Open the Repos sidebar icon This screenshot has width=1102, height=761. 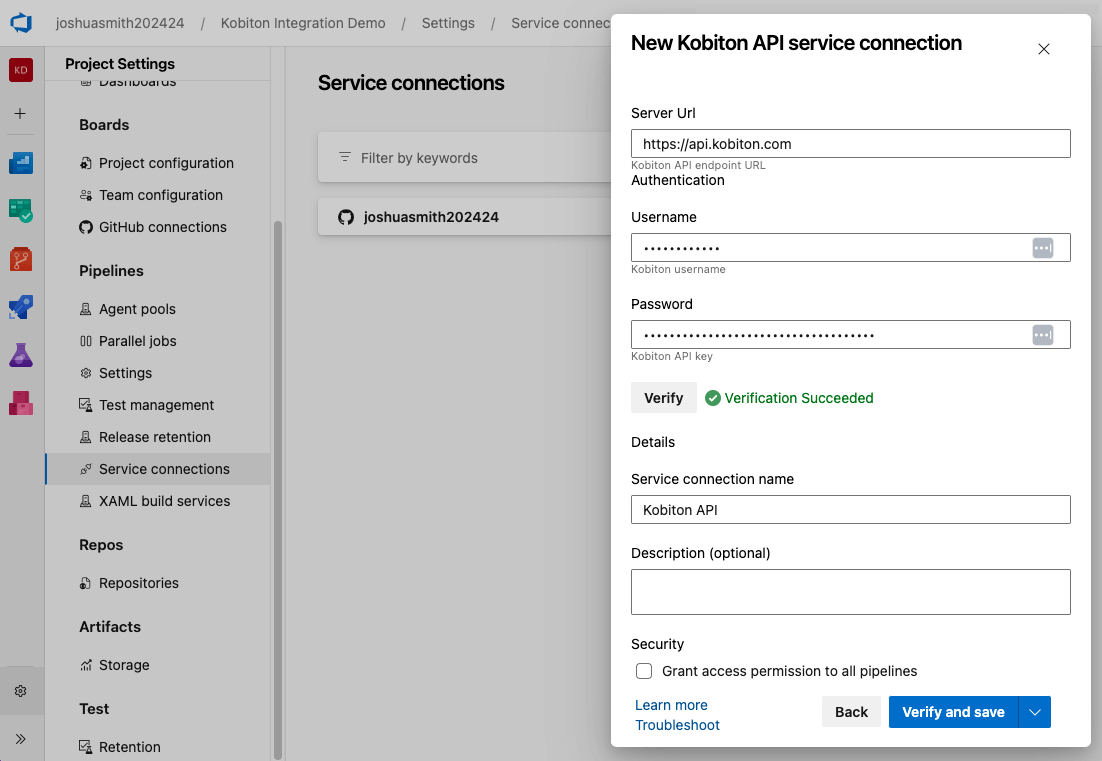coord(21,259)
